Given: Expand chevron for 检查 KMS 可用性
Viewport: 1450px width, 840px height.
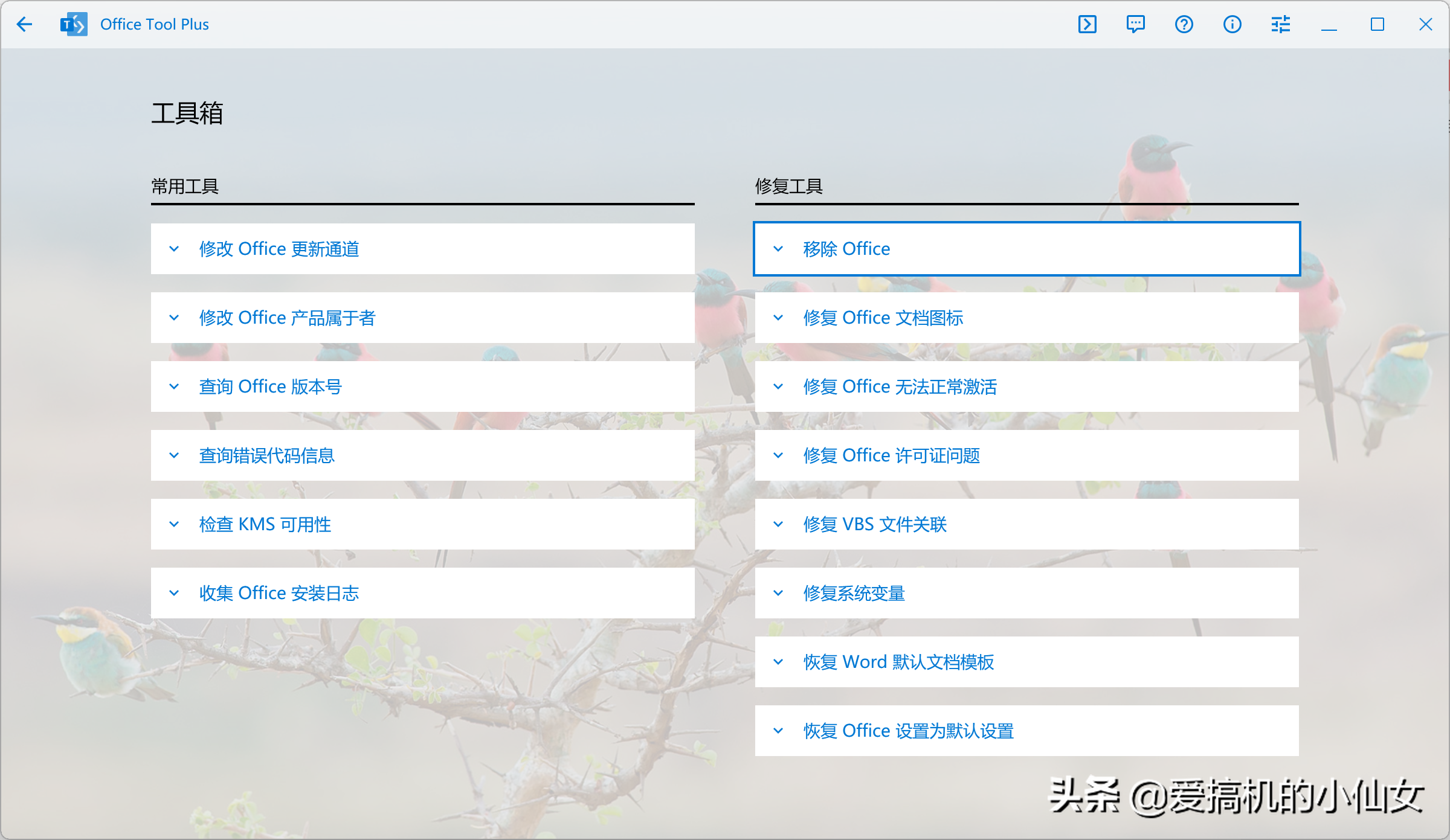Looking at the screenshot, I should coord(174,524).
